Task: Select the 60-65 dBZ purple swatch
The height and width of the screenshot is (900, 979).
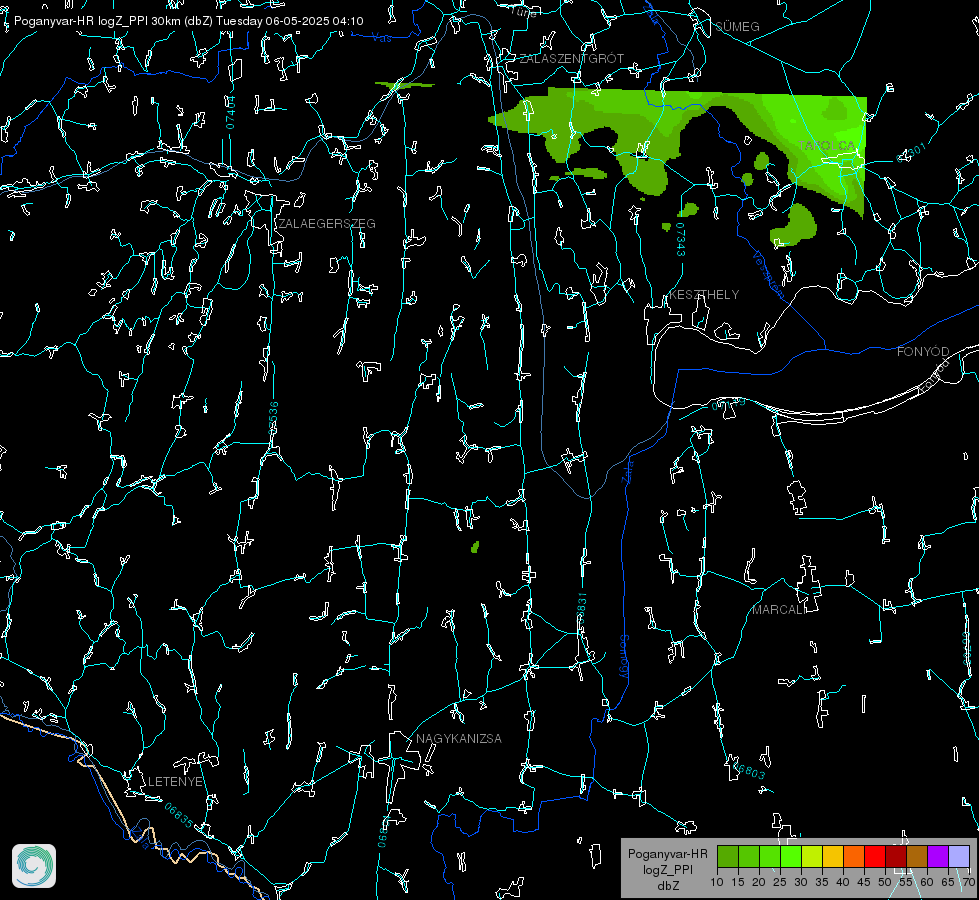Action: (938, 856)
